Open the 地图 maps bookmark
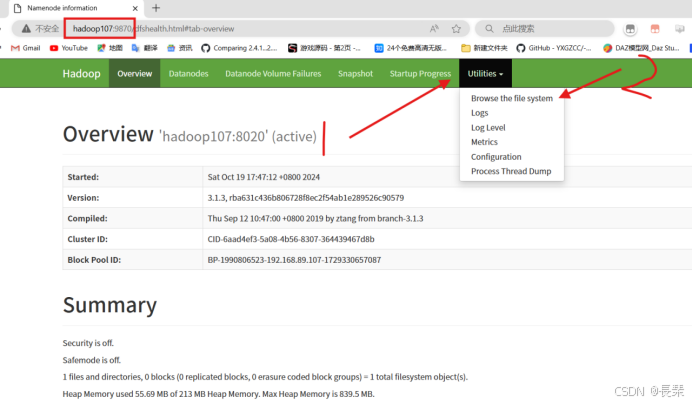 click(110, 48)
